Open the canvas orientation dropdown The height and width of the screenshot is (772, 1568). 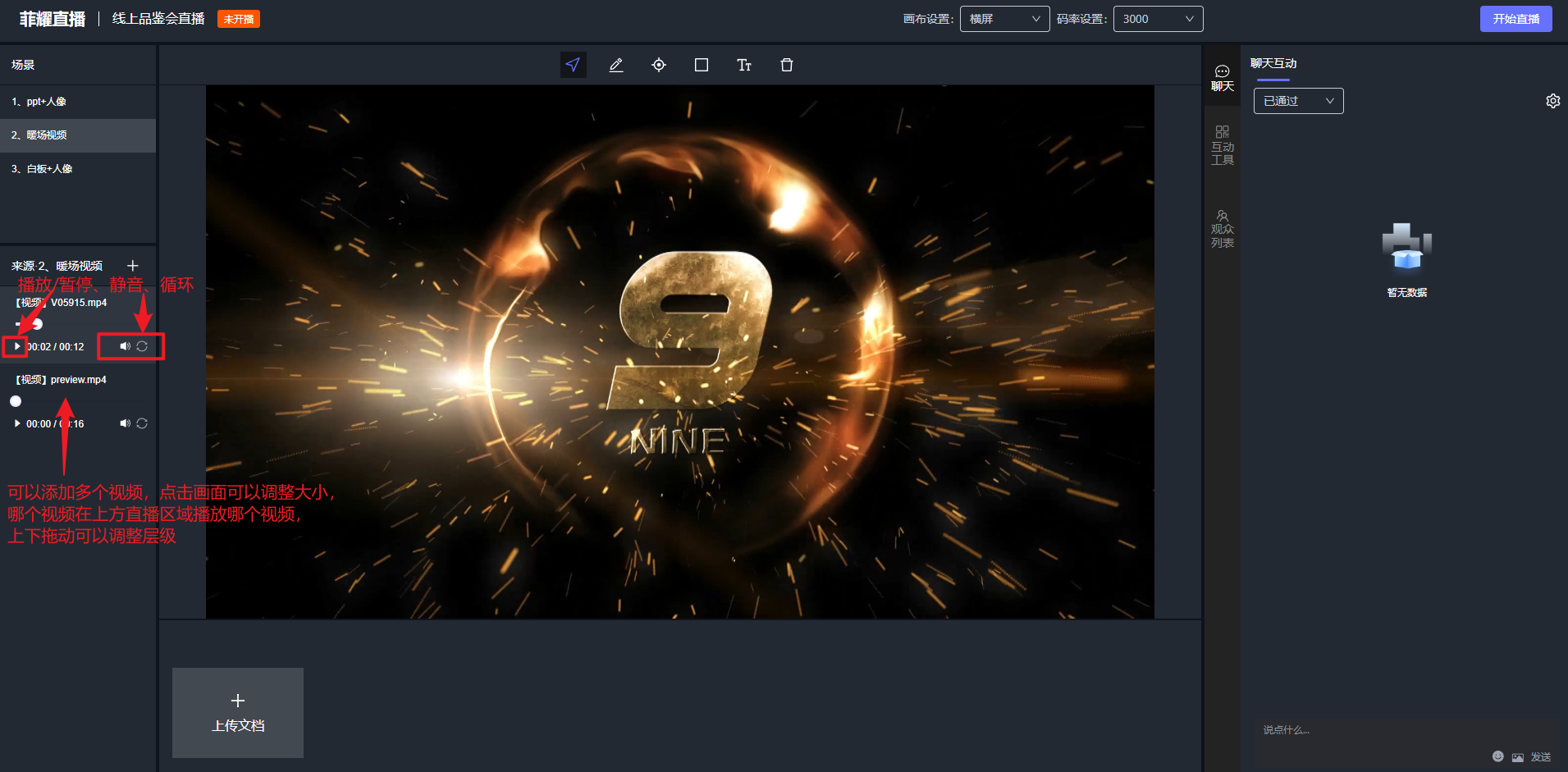point(1004,19)
